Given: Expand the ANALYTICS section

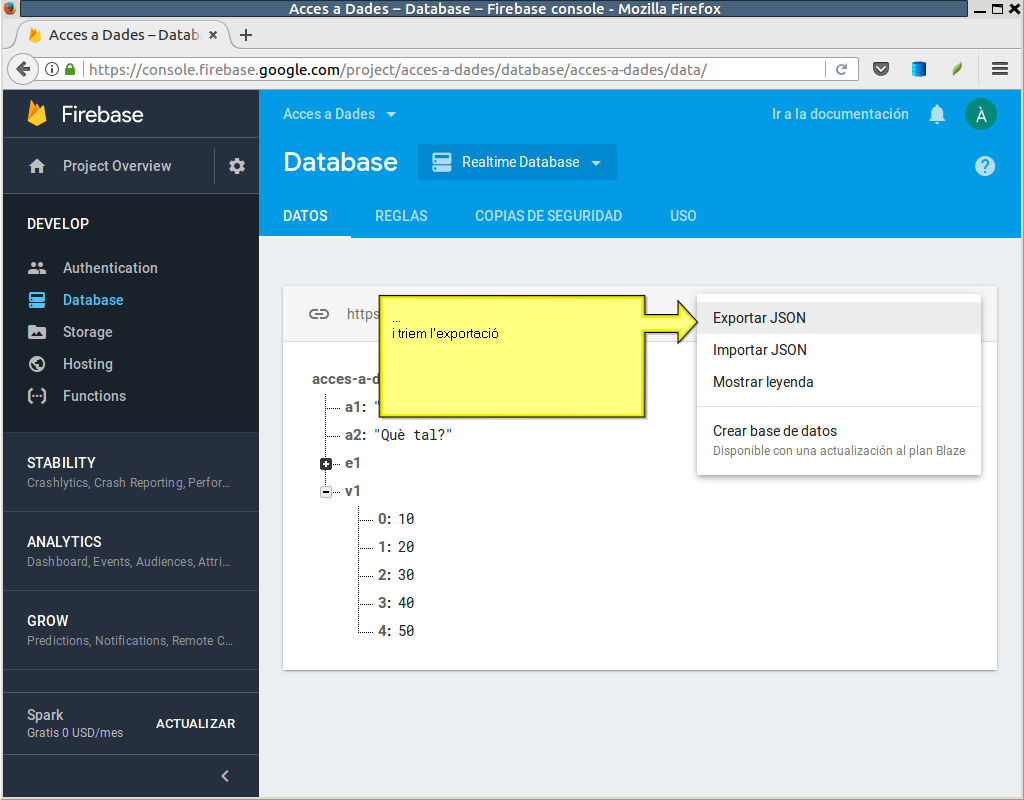Looking at the screenshot, I should pyautogui.click(x=131, y=551).
